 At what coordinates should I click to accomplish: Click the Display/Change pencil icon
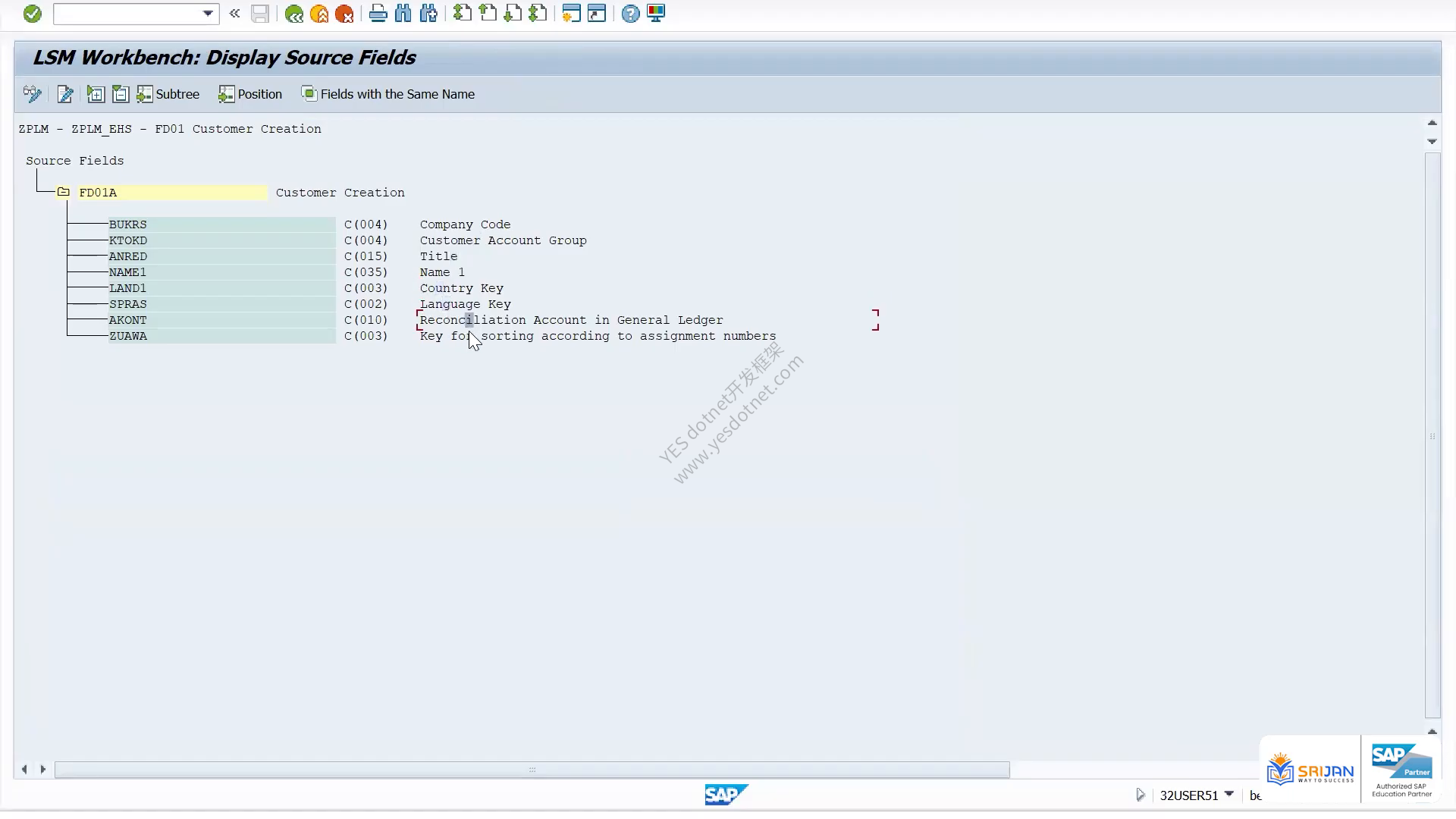(x=65, y=94)
